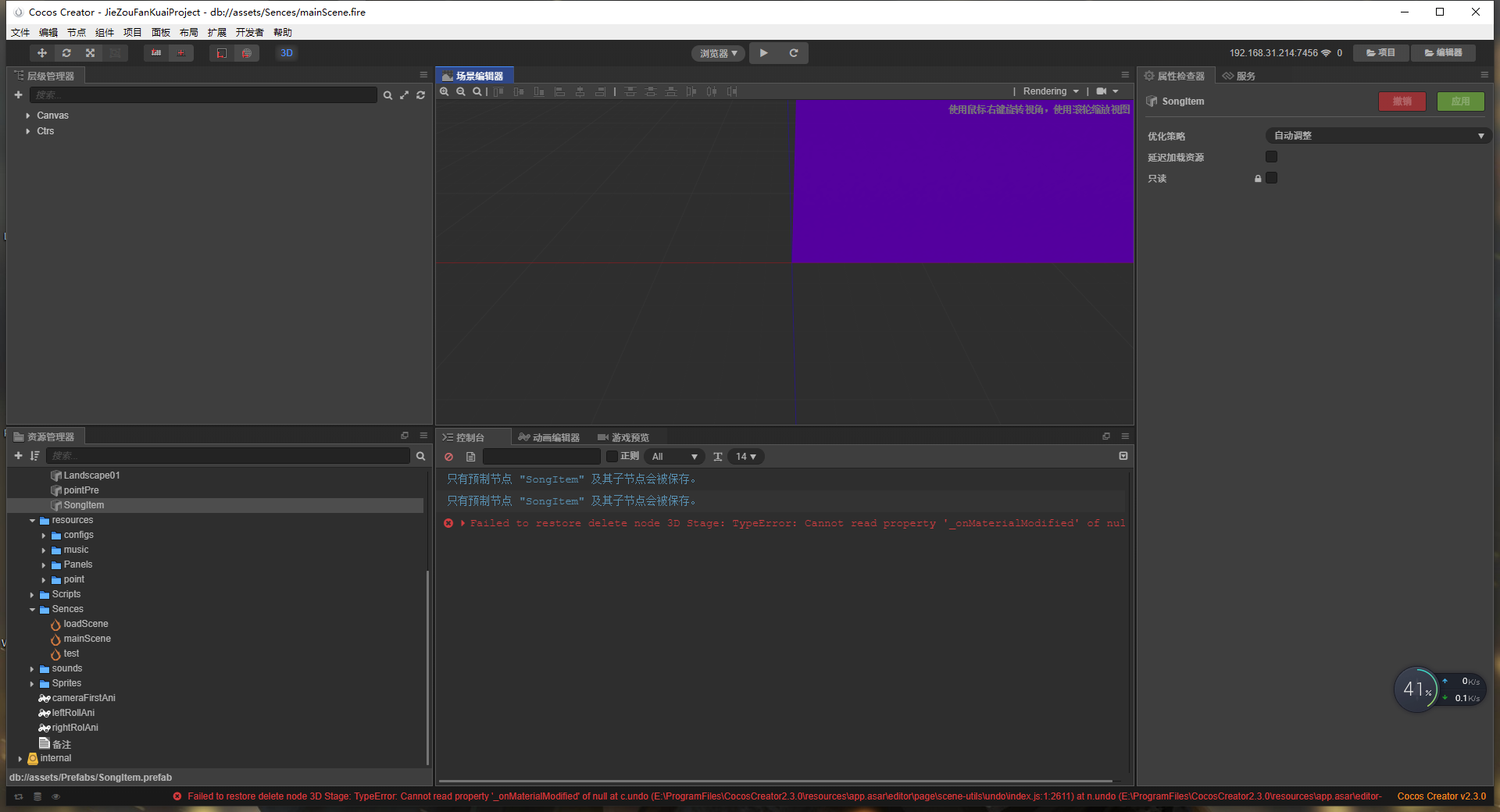
Task: Click the hierarchy search type magnifier icon
Action: pyautogui.click(x=387, y=95)
